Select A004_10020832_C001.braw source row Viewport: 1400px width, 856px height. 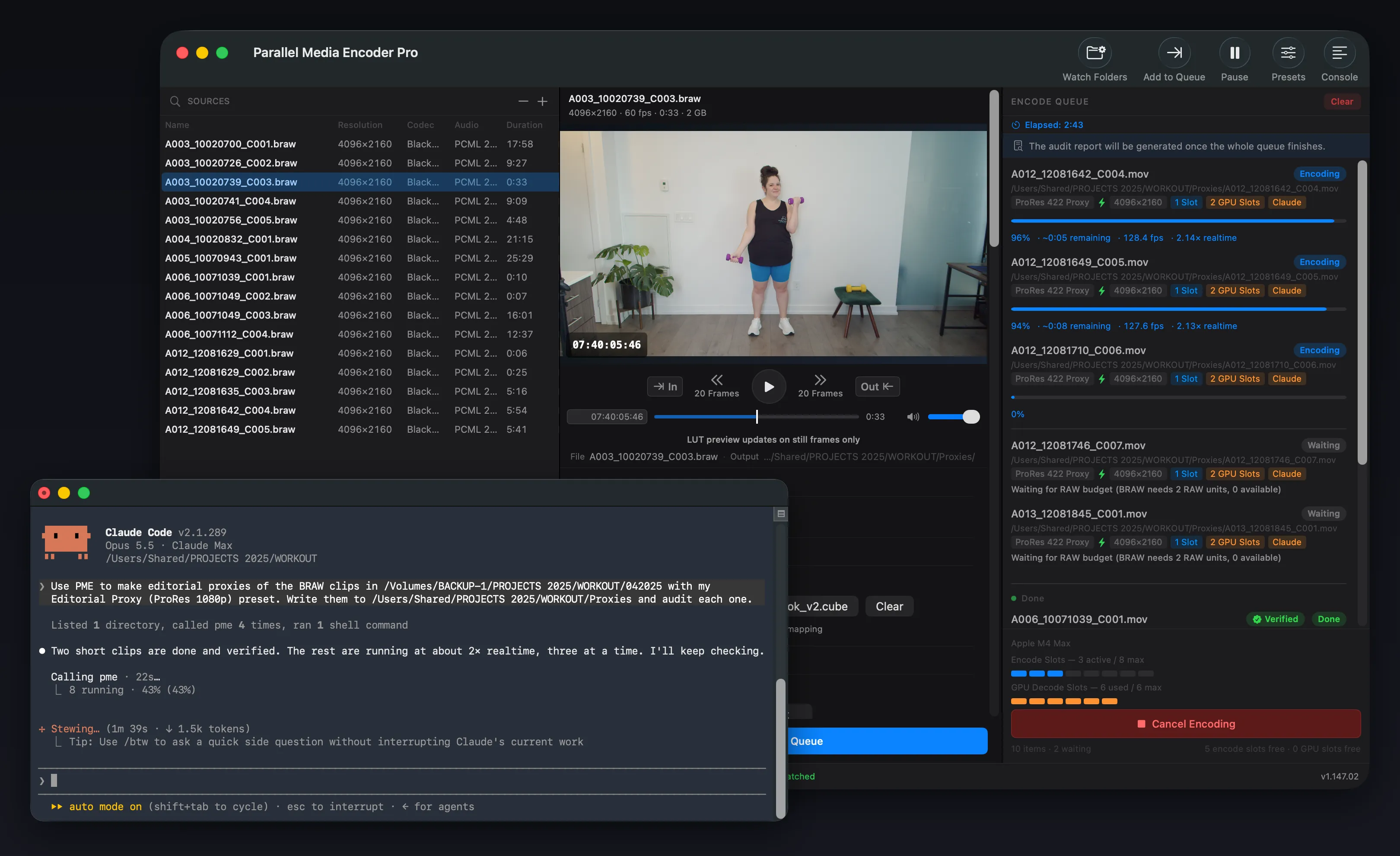(x=360, y=240)
